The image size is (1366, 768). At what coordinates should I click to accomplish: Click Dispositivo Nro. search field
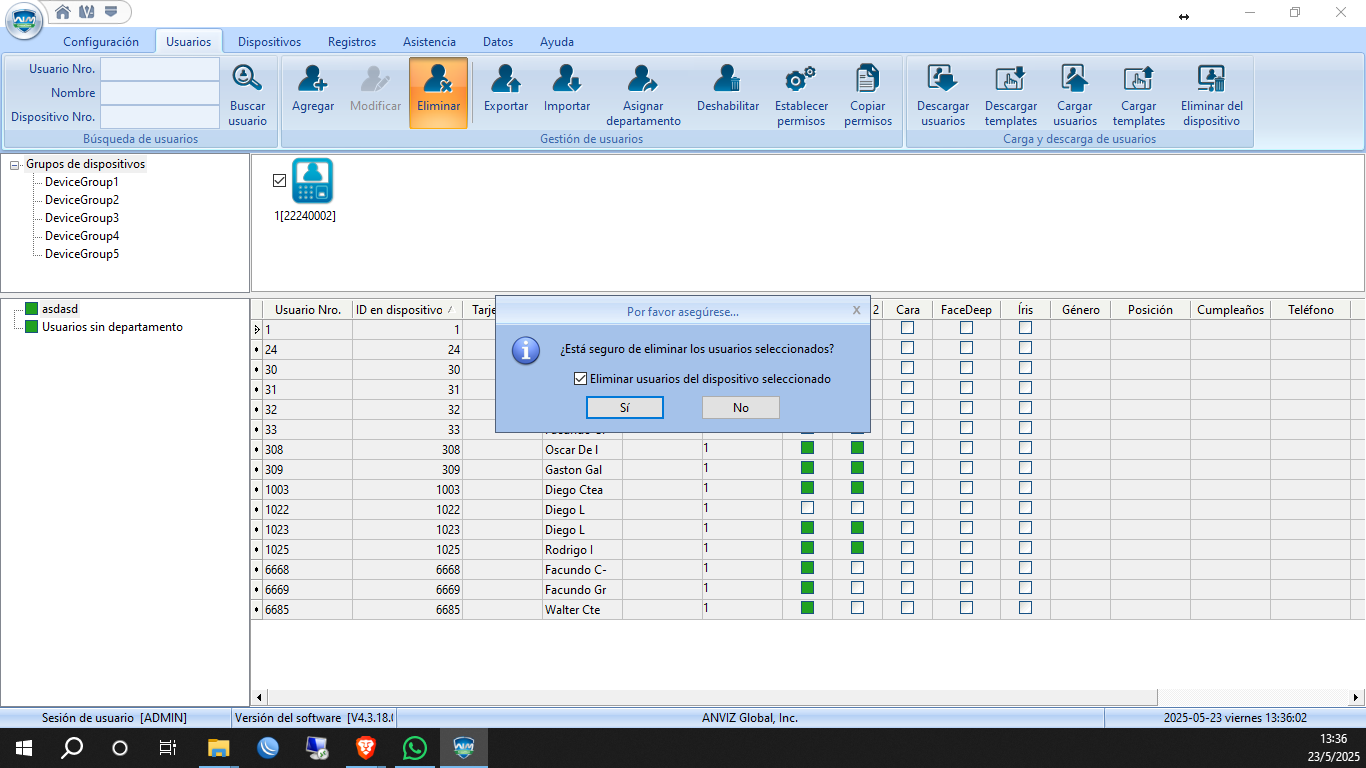coord(160,117)
